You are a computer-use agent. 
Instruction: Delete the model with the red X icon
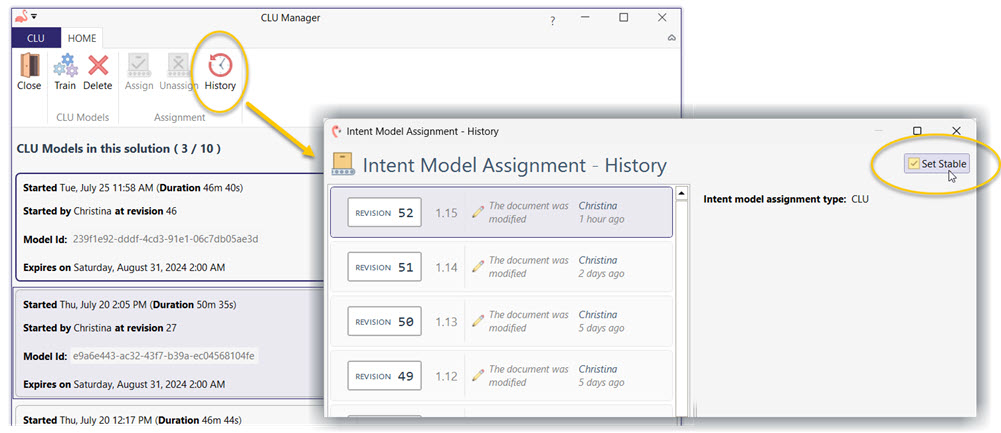(x=98, y=66)
